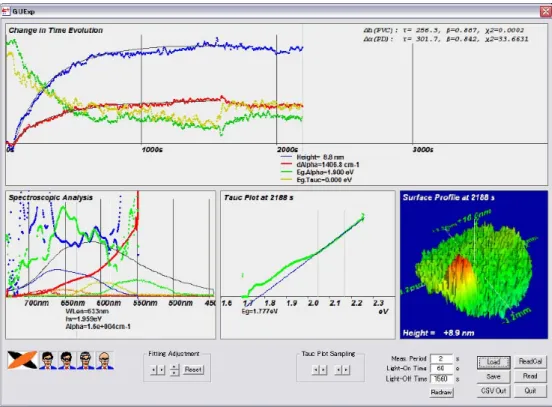This screenshot has height=407, width=552.
Task: Click first Tauc Plot Sampling left arrow
Action: pyautogui.click(x=316, y=370)
